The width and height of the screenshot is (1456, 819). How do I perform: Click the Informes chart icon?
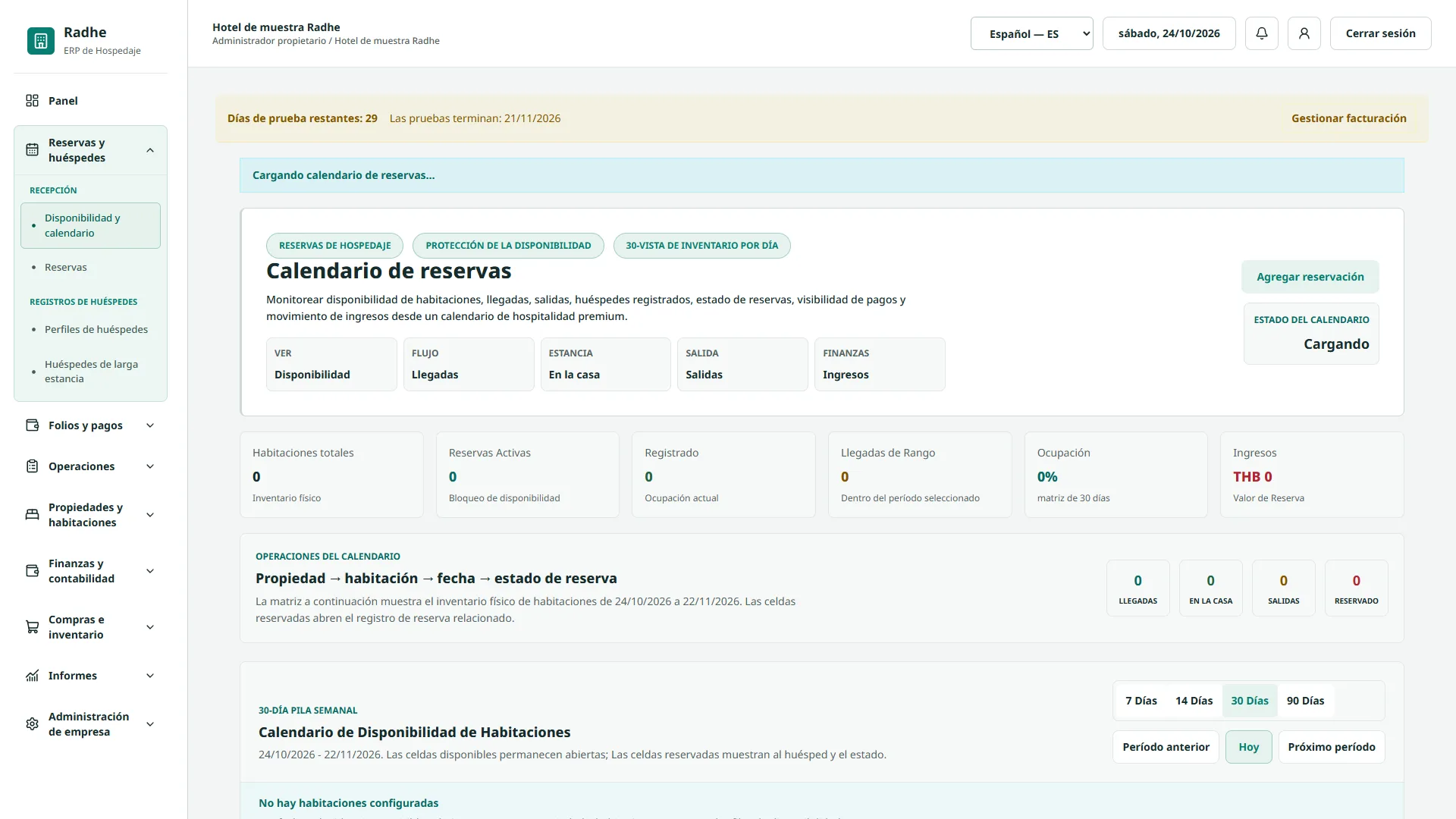click(32, 676)
